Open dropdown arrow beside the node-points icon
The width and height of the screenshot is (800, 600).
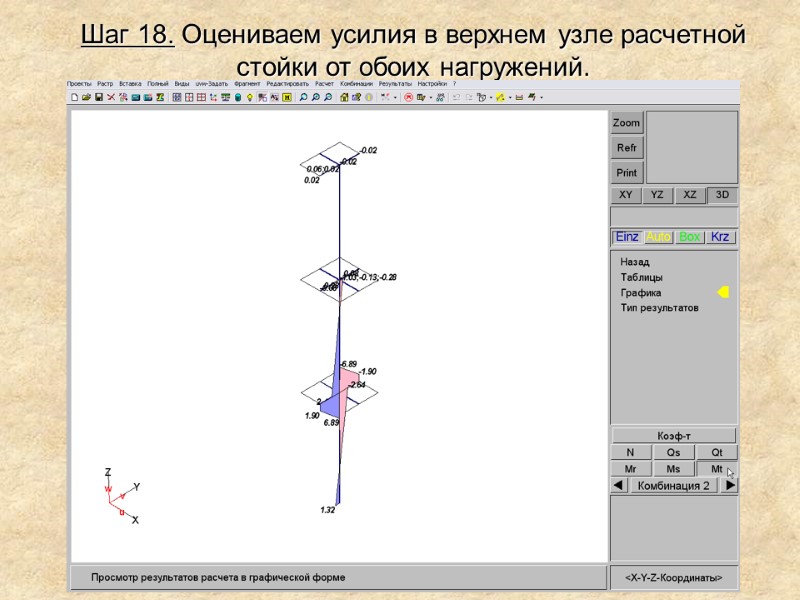pos(395,97)
